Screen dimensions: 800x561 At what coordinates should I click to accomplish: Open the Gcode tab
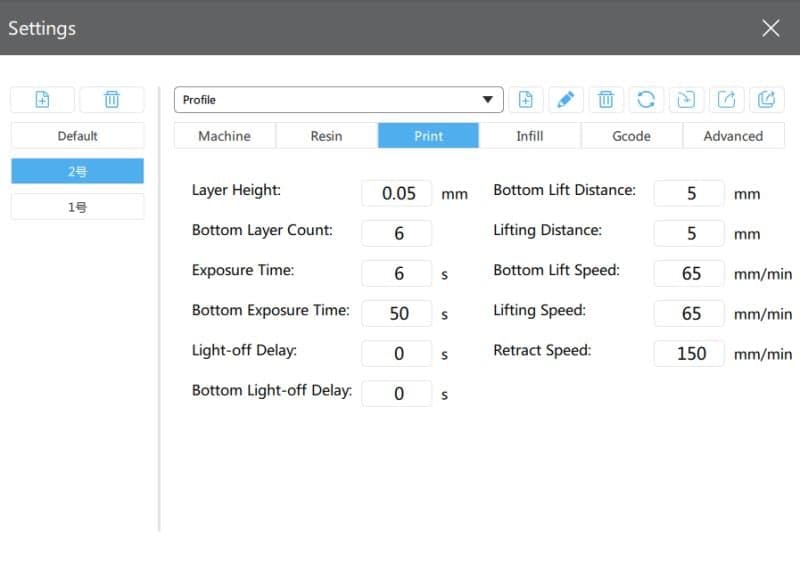coord(631,136)
